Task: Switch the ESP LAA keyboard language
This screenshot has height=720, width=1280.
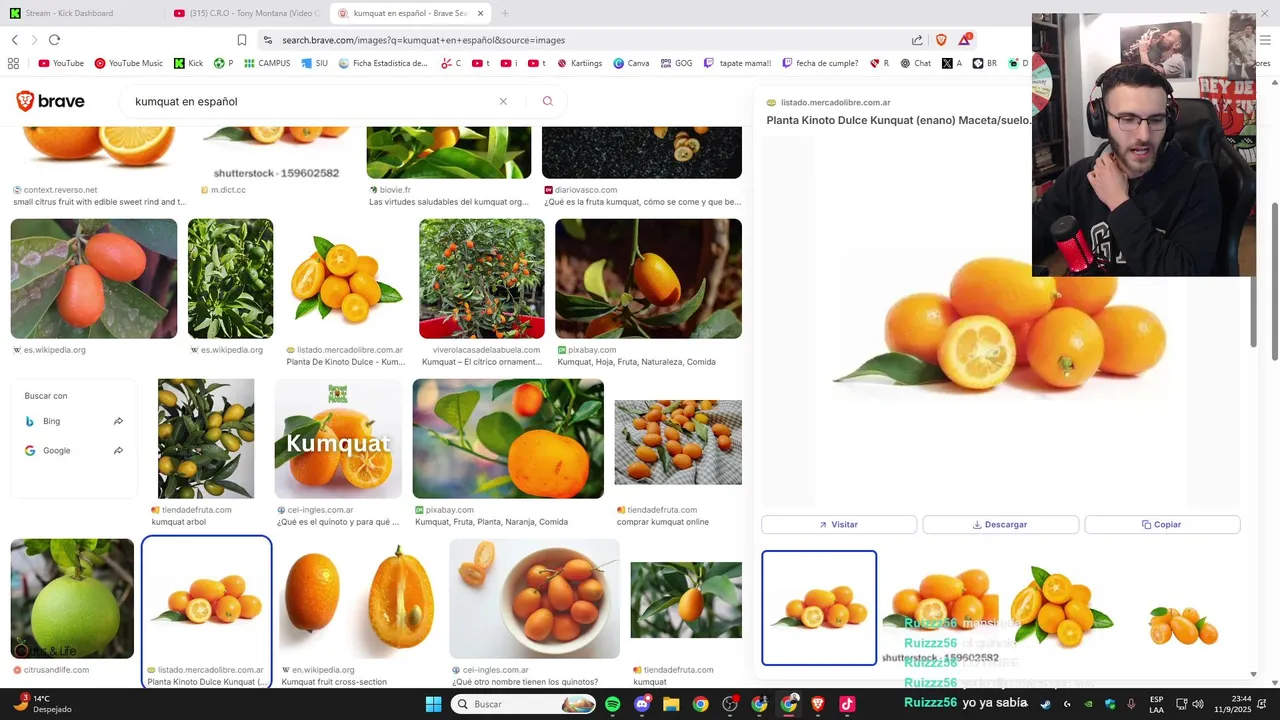Action: coord(1157,704)
